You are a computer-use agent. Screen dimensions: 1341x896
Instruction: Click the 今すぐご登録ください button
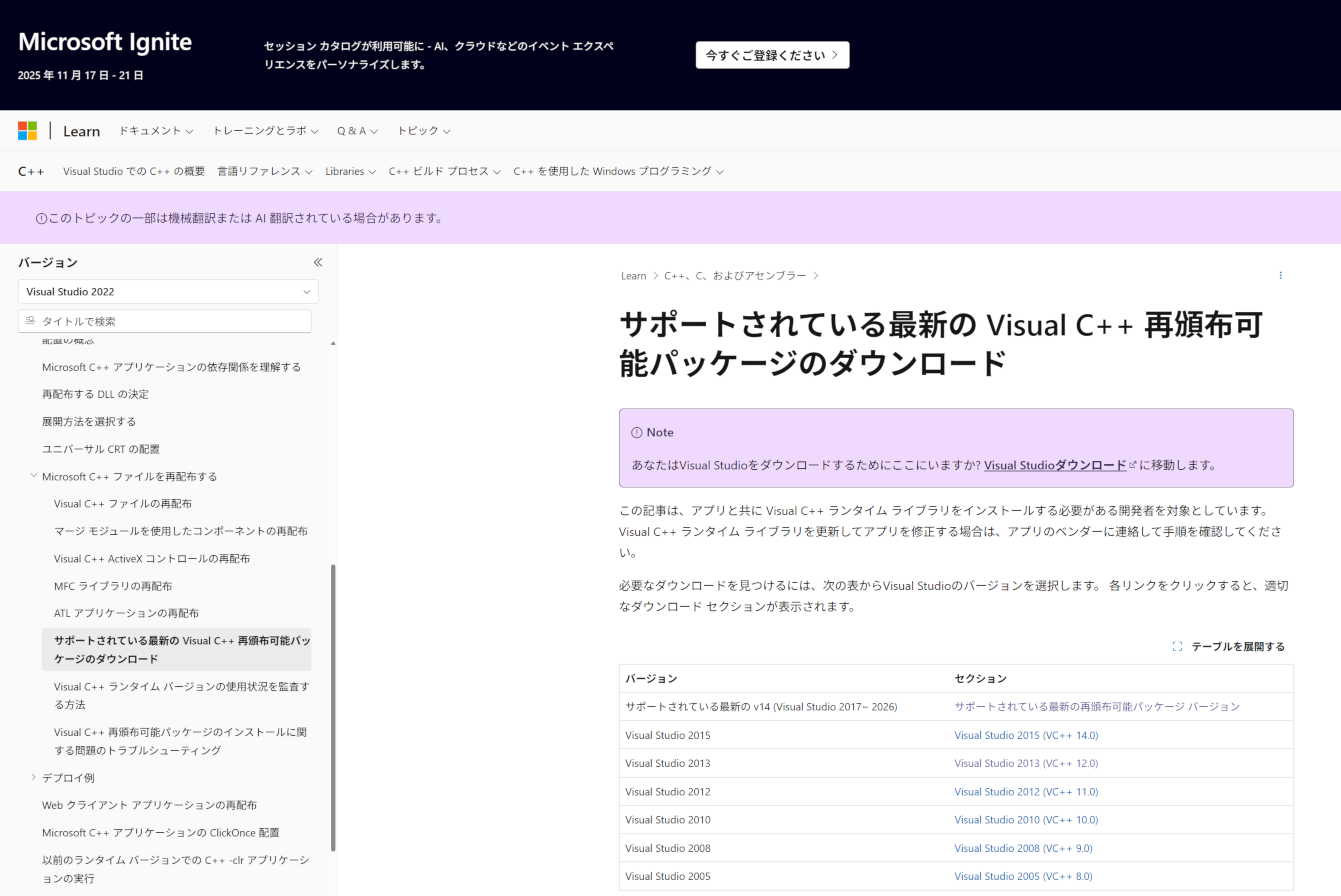(772, 55)
